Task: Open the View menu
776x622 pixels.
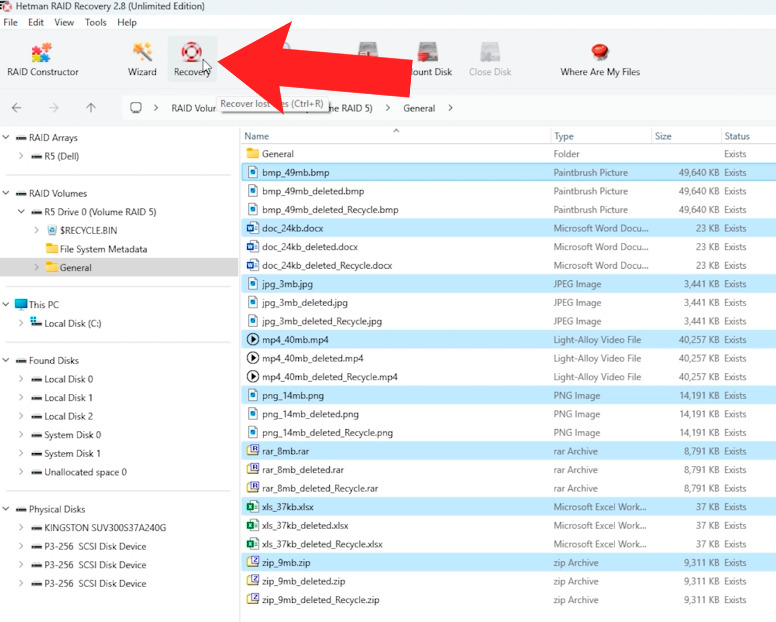Action: tap(64, 22)
